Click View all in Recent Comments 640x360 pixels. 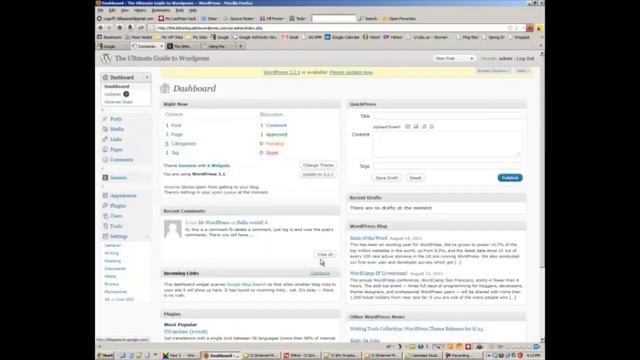coord(325,254)
